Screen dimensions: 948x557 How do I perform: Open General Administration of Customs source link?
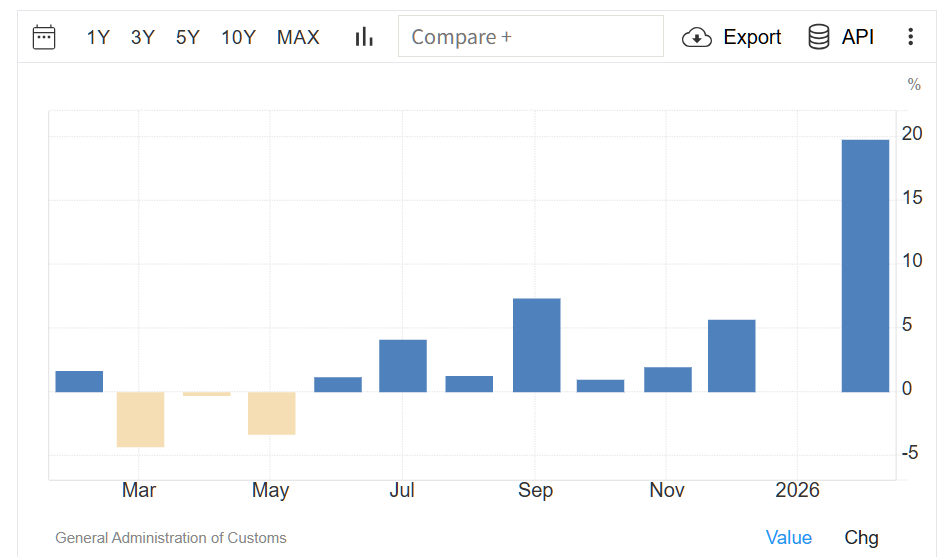tap(171, 538)
